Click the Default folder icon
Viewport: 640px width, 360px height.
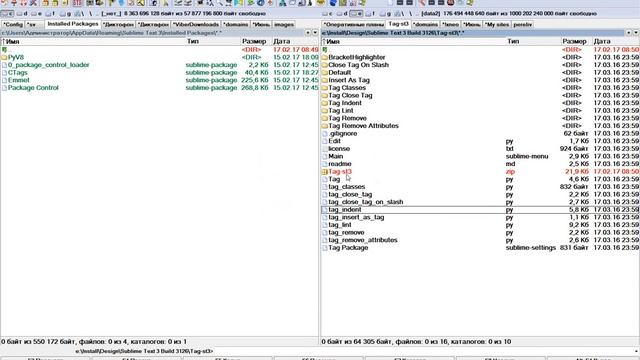(325, 73)
